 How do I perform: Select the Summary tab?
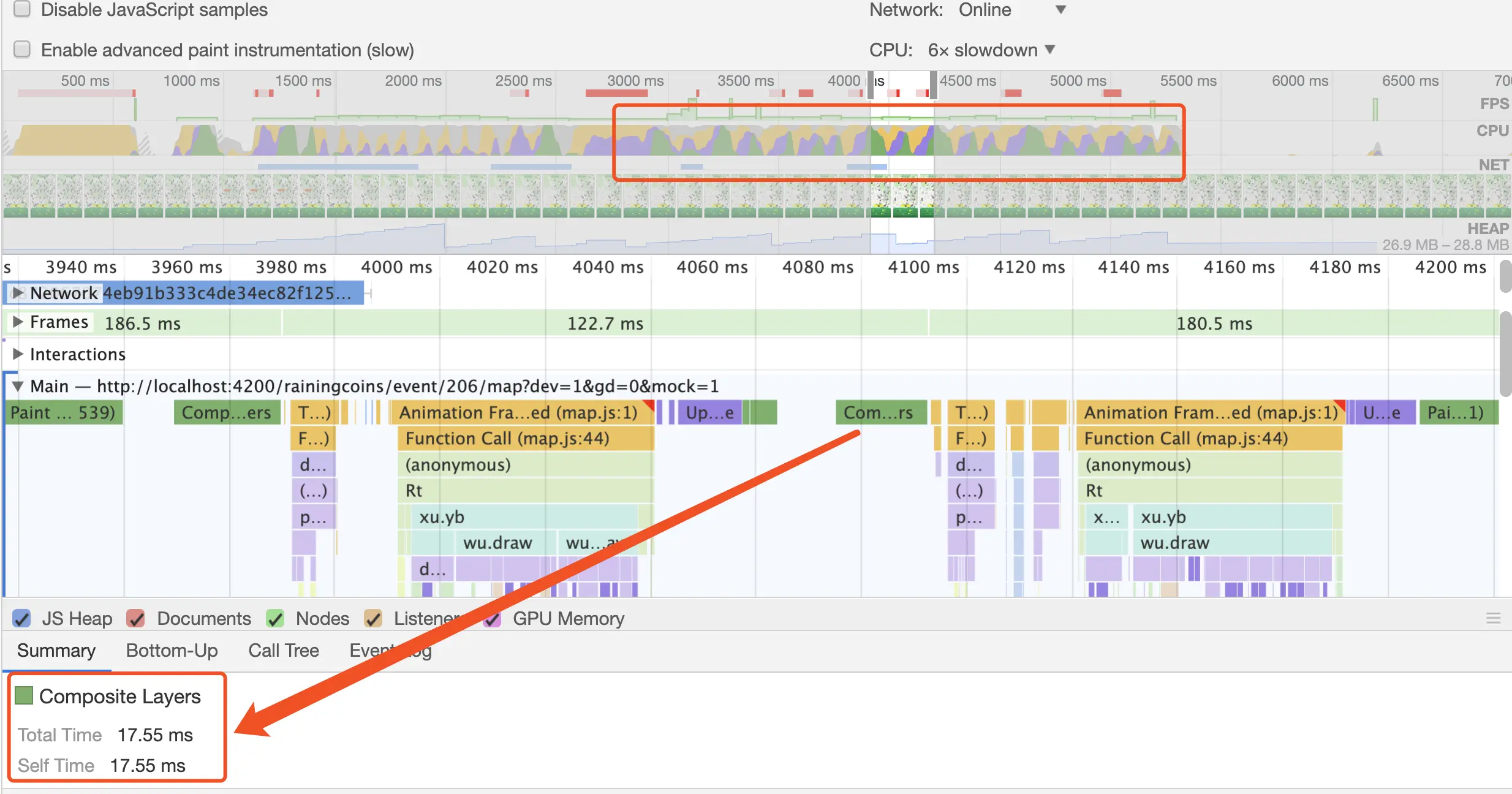(56, 650)
